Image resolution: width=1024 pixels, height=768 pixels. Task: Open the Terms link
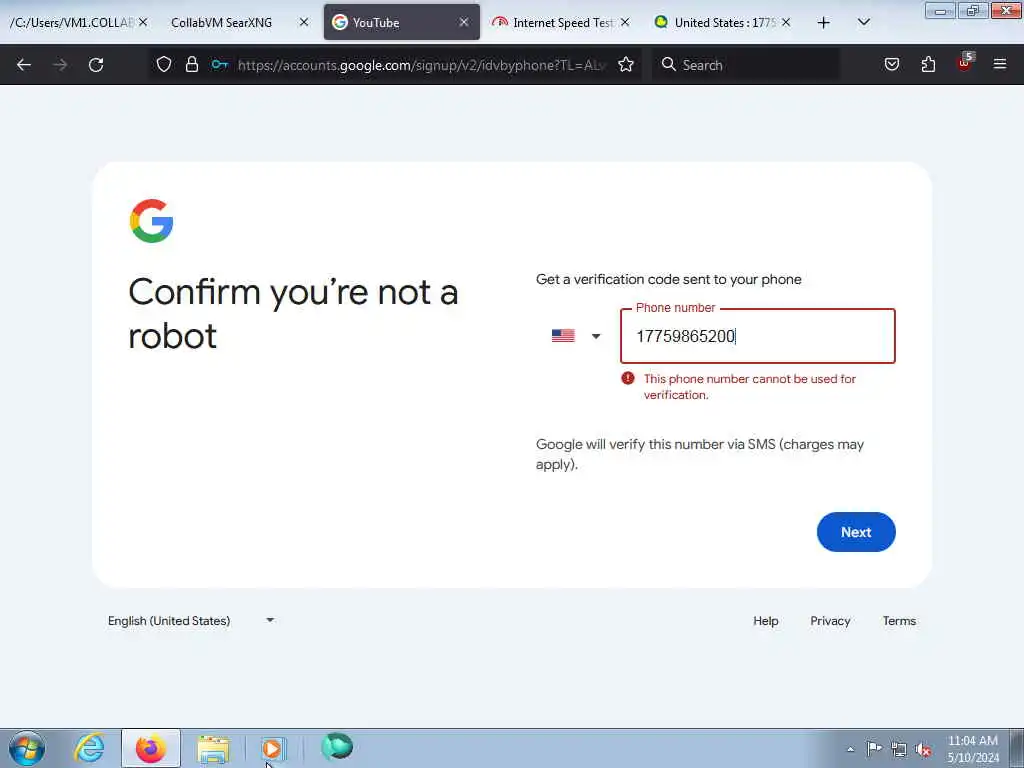tap(899, 621)
